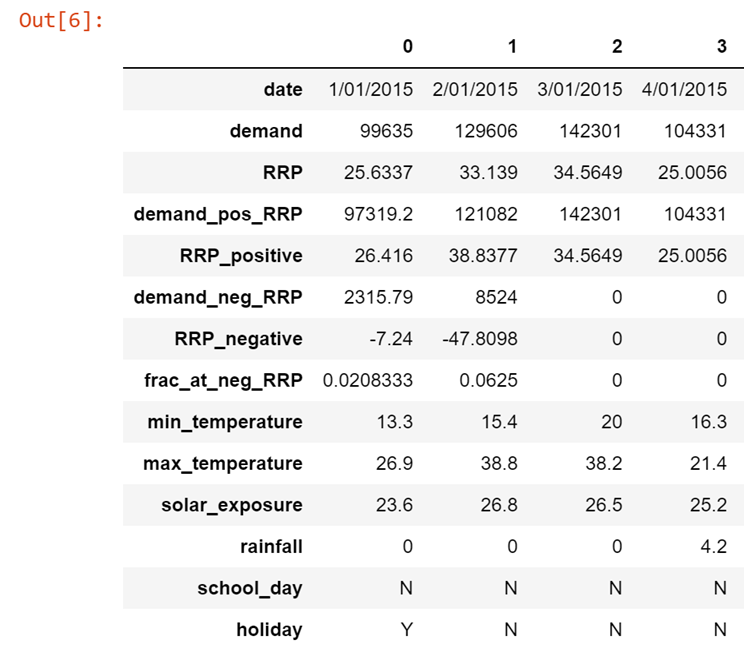Viewport: 744px width, 660px height.
Task: Select RRP_negative value -47.8098
Action: pyautogui.click(x=479, y=339)
